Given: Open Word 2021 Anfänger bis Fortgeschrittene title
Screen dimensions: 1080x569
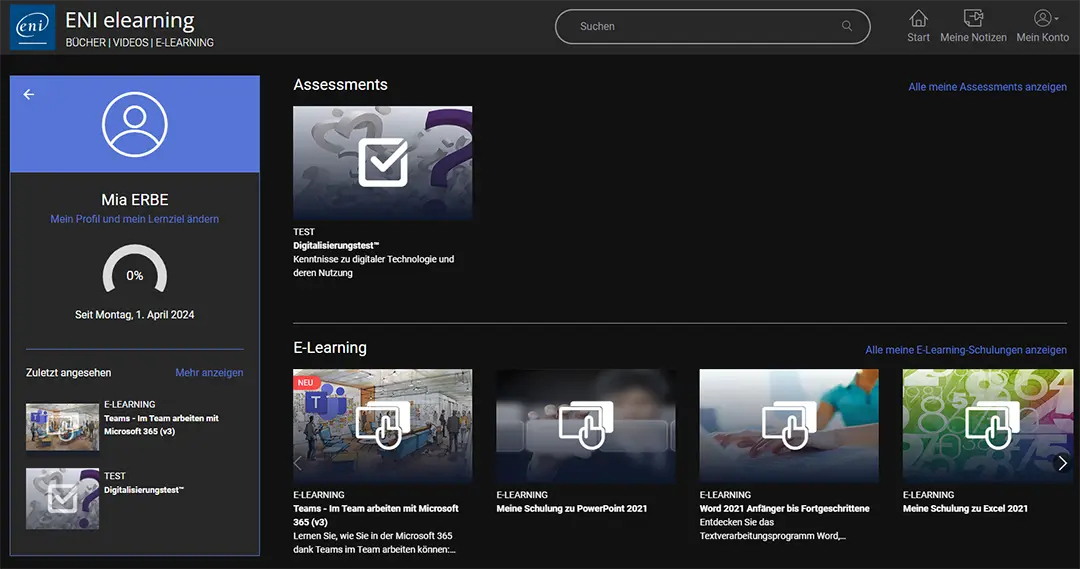Looking at the screenshot, I should (785, 508).
